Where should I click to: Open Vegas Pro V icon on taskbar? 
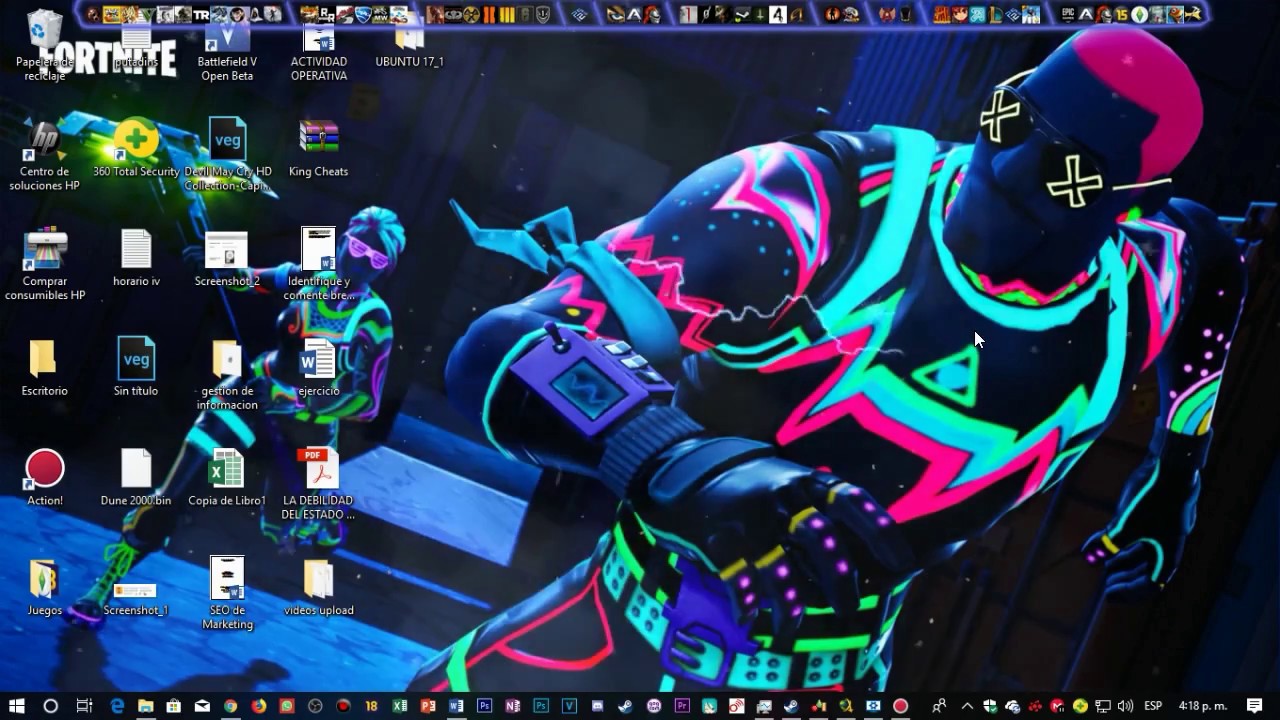click(569, 706)
